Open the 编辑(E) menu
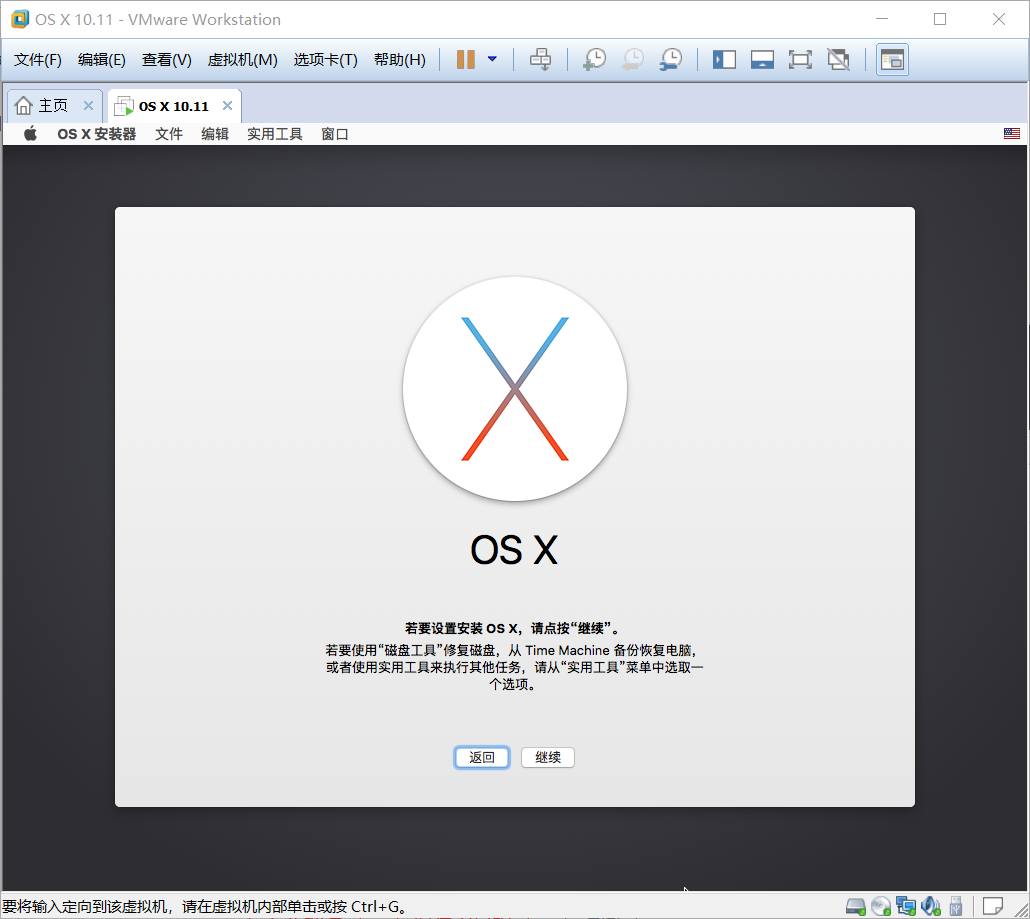Screen dimensions: 1030x919 [x=101, y=60]
